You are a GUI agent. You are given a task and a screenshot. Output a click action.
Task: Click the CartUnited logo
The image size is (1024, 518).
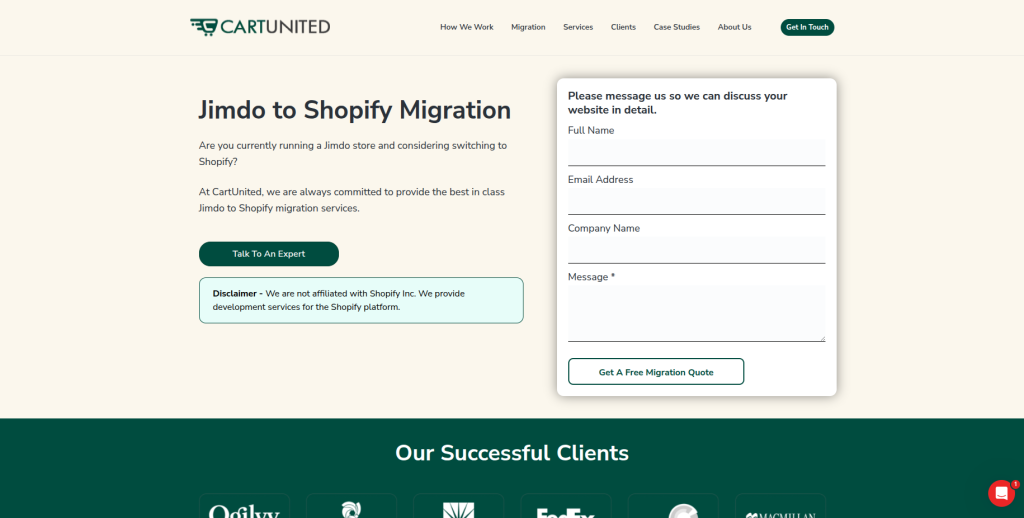[x=260, y=27]
